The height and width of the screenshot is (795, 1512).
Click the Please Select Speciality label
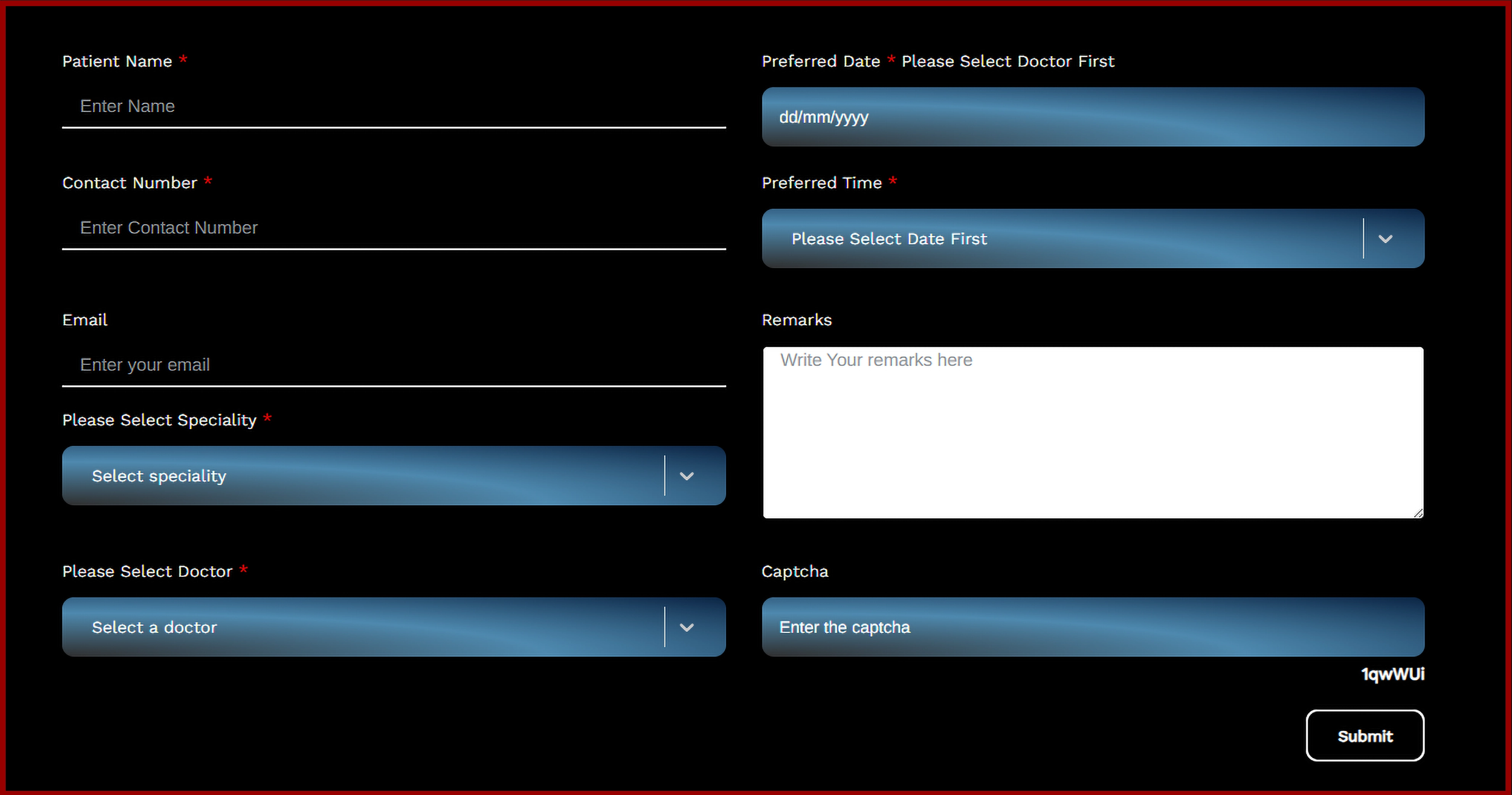159,420
